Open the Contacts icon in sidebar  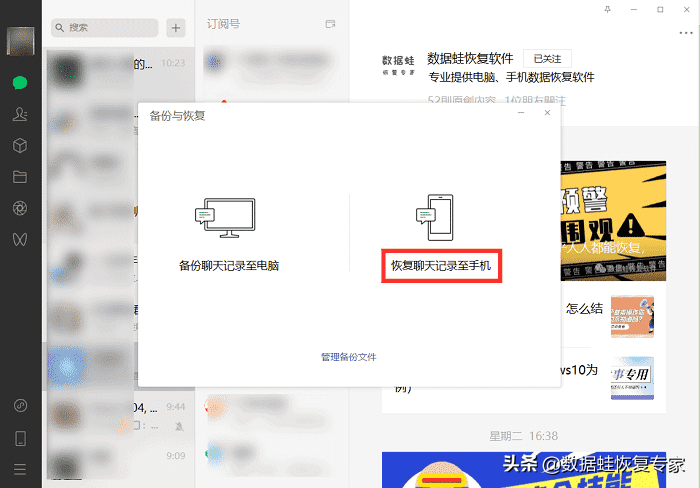tap(19, 114)
